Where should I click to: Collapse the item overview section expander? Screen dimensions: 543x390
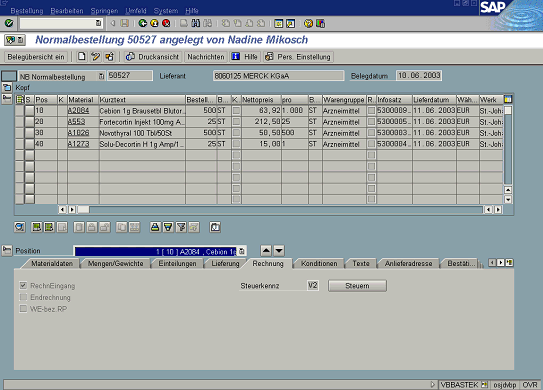click(7, 99)
